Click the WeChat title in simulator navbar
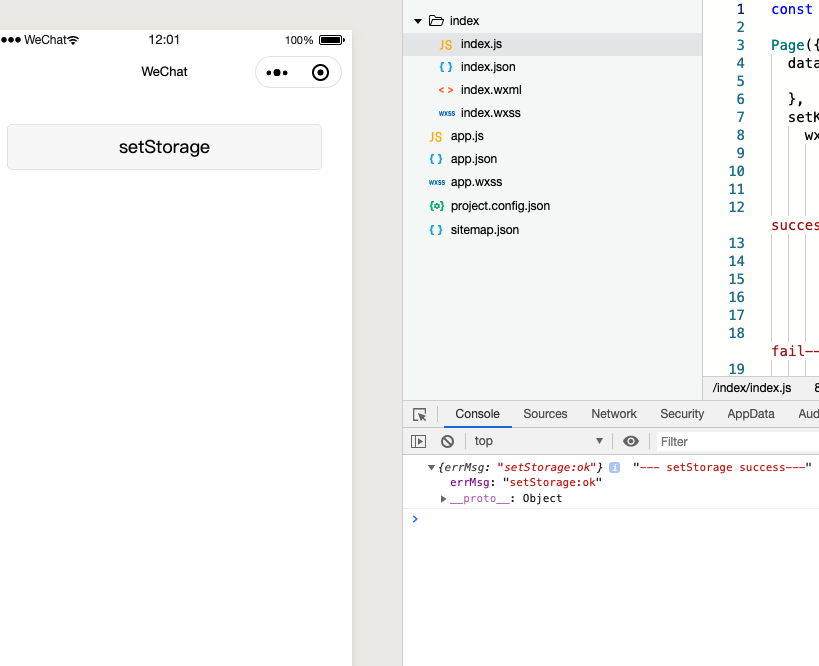This screenshot has width=819, height=666. click(164, 72)
